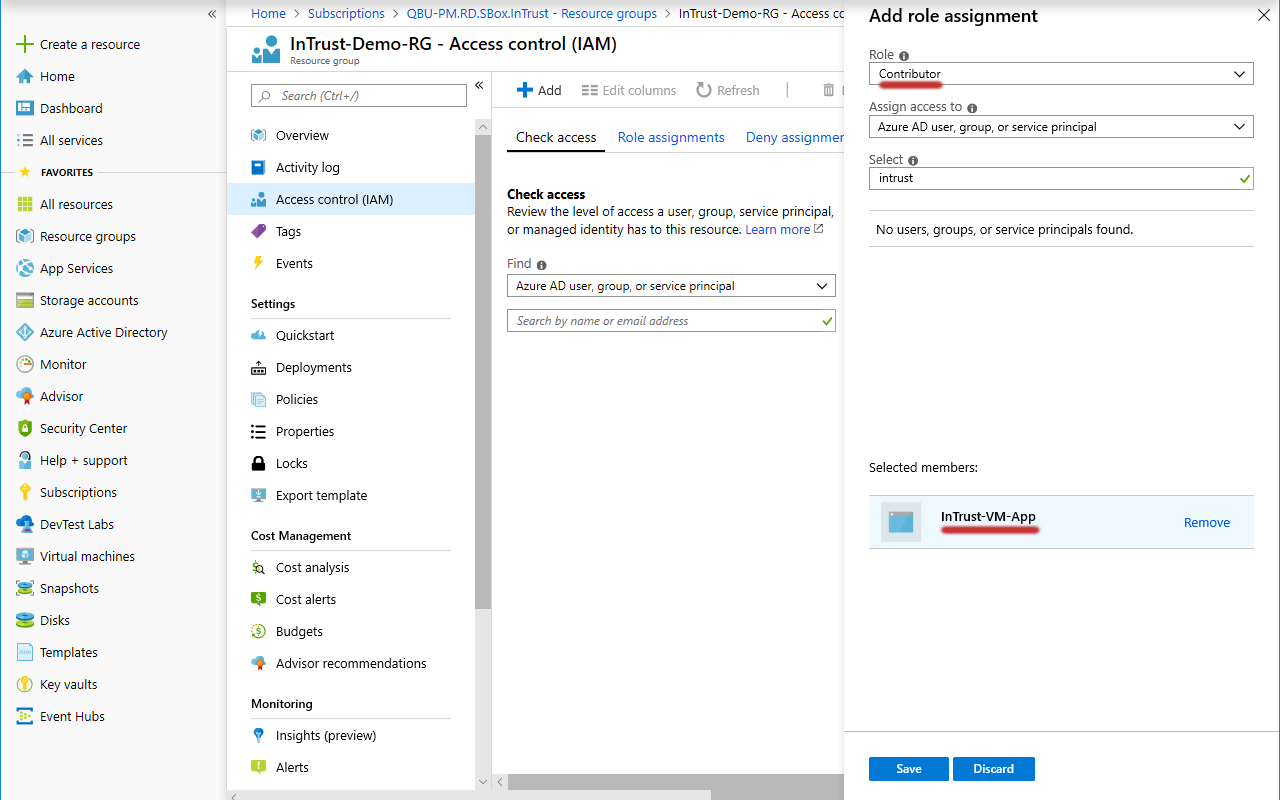Click the Azure Active Directory sidebar icon

(25, 332)
